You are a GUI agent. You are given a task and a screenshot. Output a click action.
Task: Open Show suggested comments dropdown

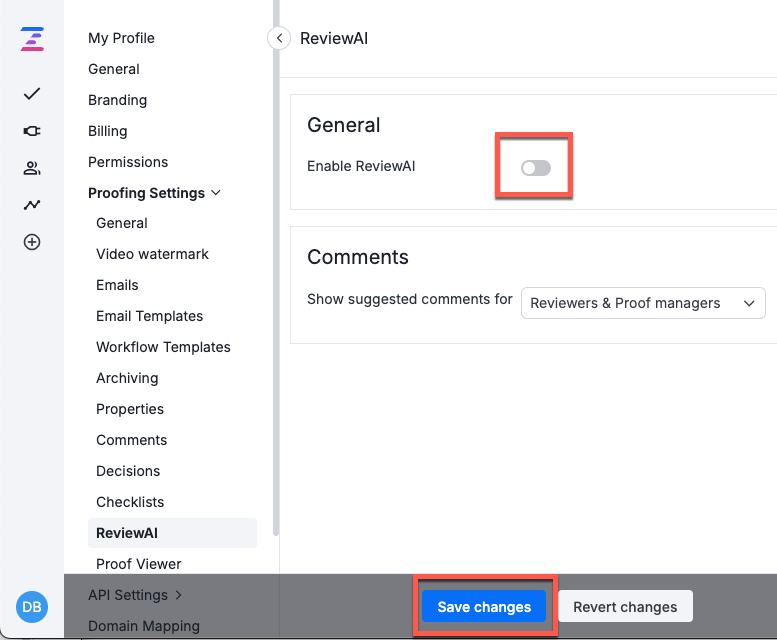(643, 303)
